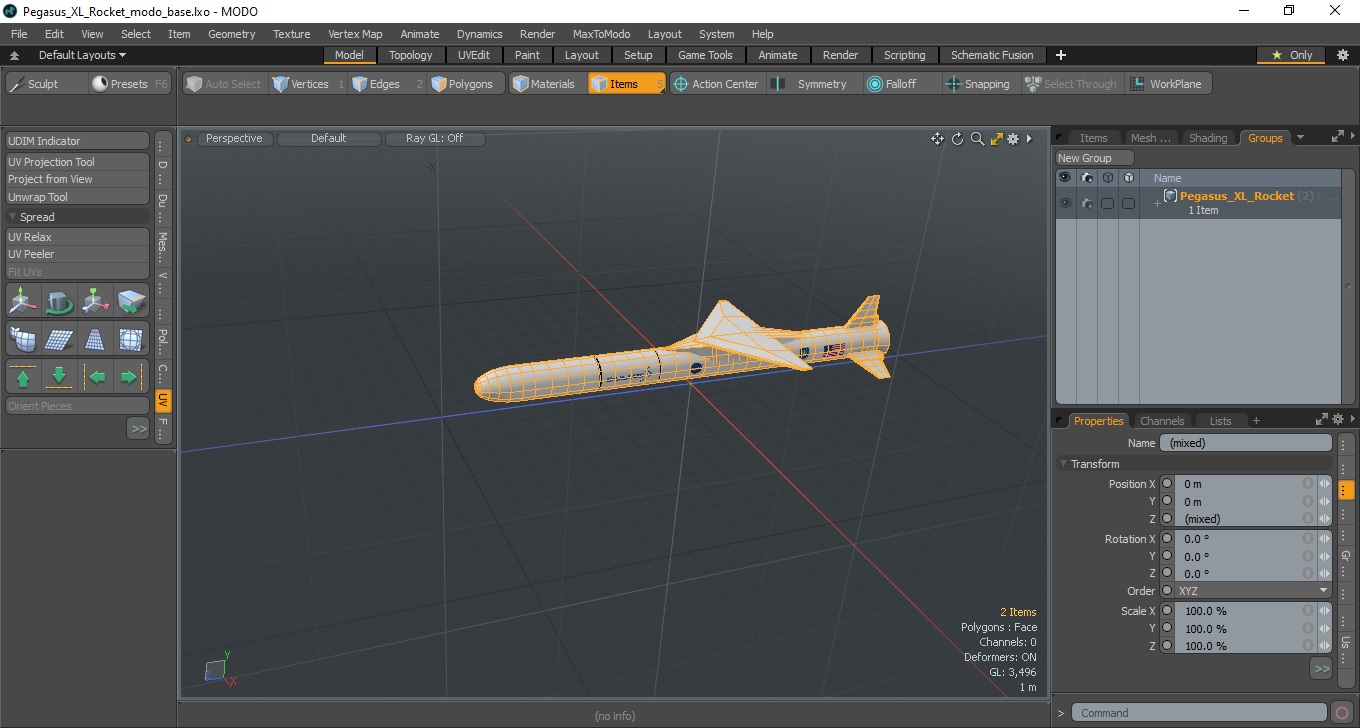
Task: Click the Unwrap Tool button
Action: coord(78,197)
